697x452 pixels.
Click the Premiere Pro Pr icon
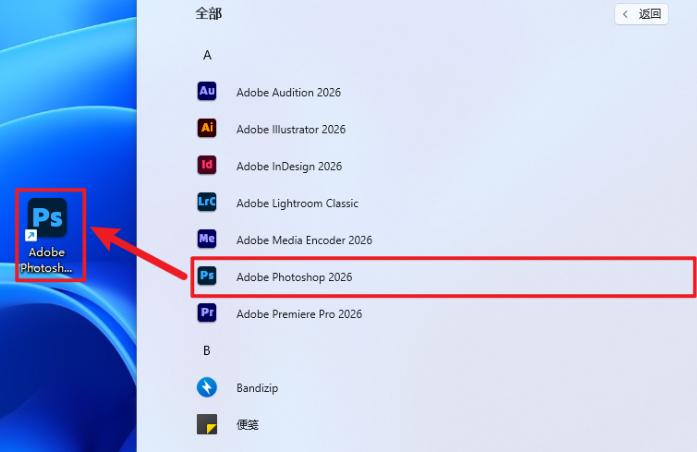tap(207, 313)
